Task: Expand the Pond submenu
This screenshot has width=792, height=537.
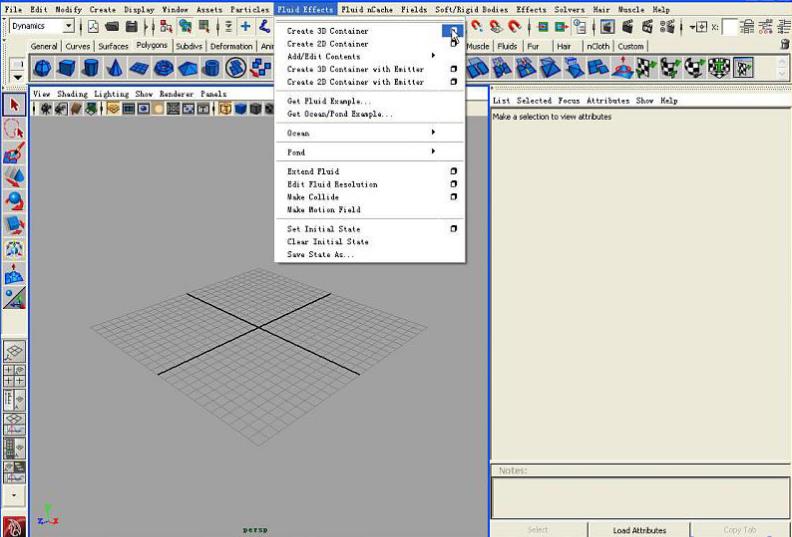Action: coord(433,152)
